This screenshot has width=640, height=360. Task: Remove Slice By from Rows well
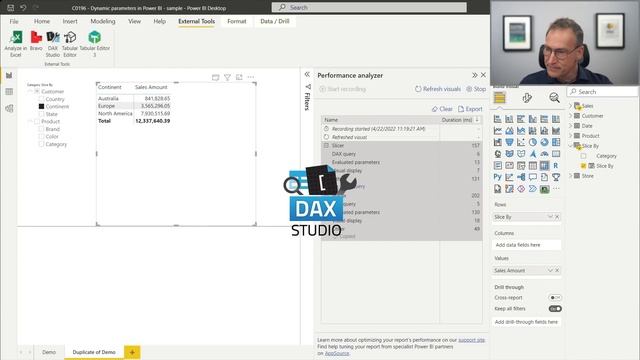pos(557,217)
